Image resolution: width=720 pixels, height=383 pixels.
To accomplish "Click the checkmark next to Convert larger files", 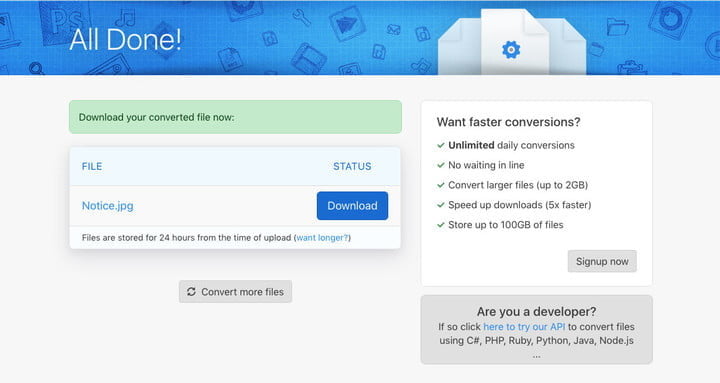I will (x=441, y=185).
